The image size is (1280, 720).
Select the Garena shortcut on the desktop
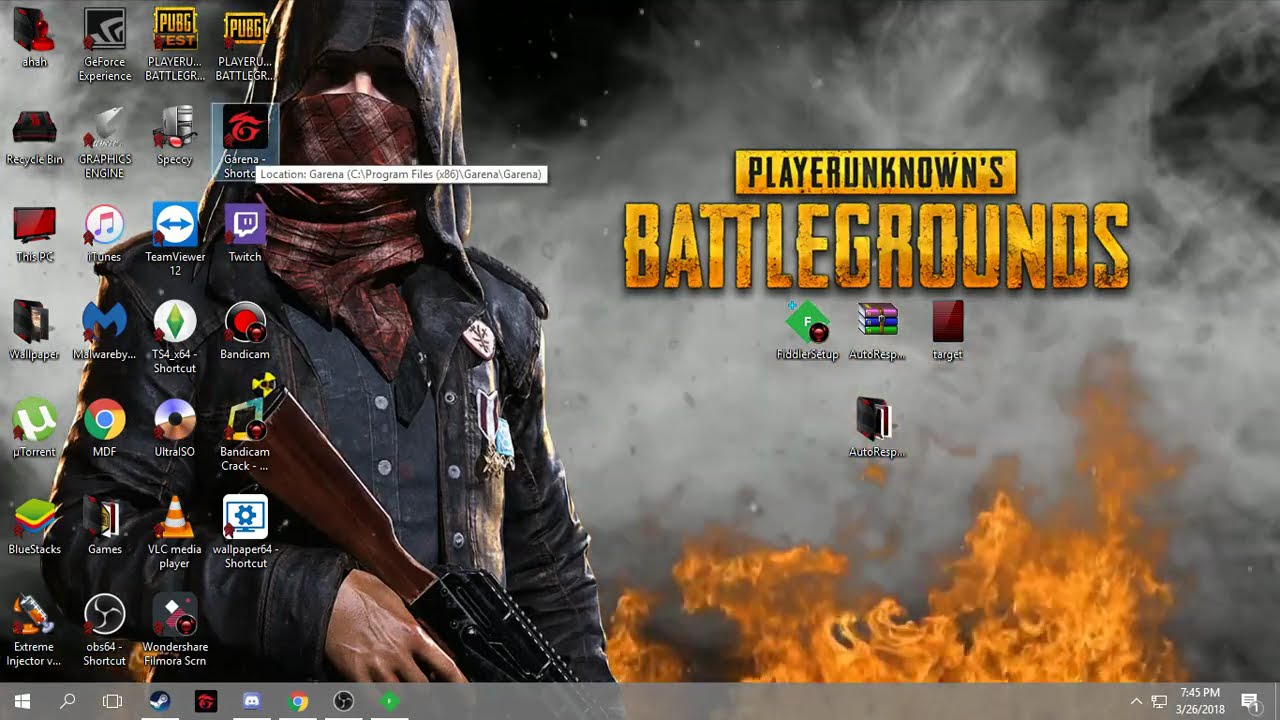click(245, 143)
